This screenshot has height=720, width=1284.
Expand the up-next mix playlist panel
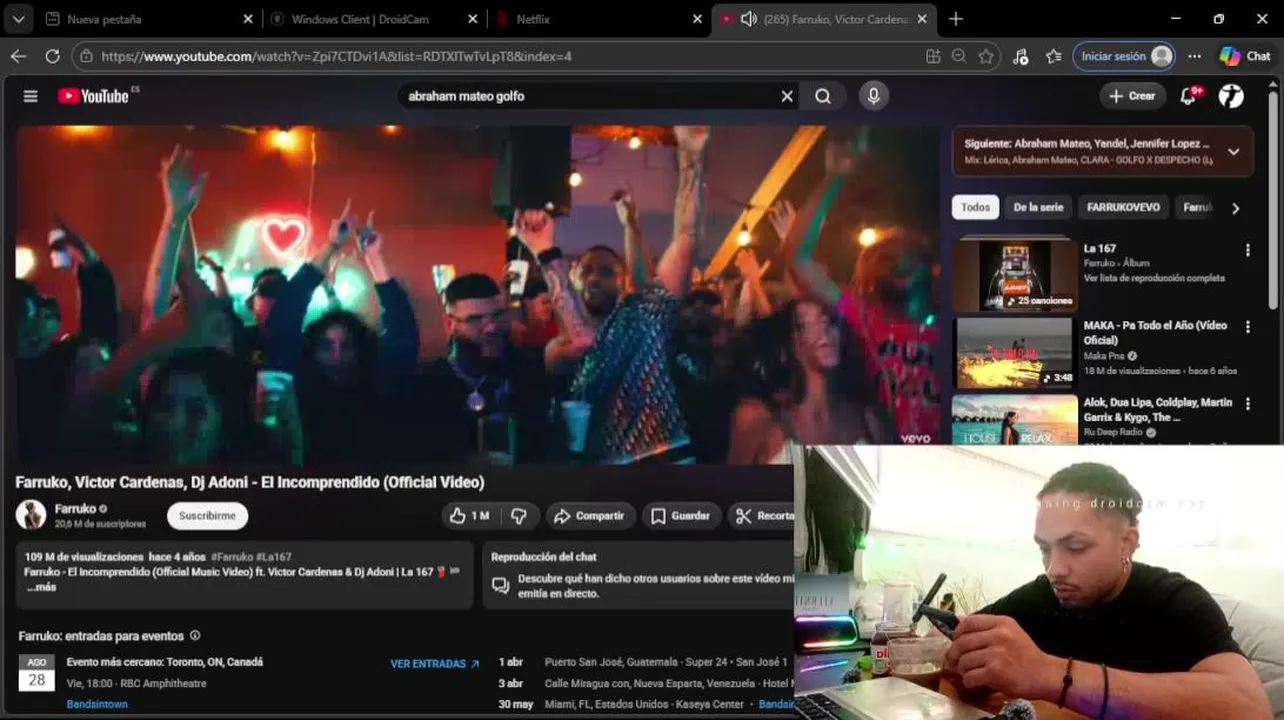[1233, 152]
